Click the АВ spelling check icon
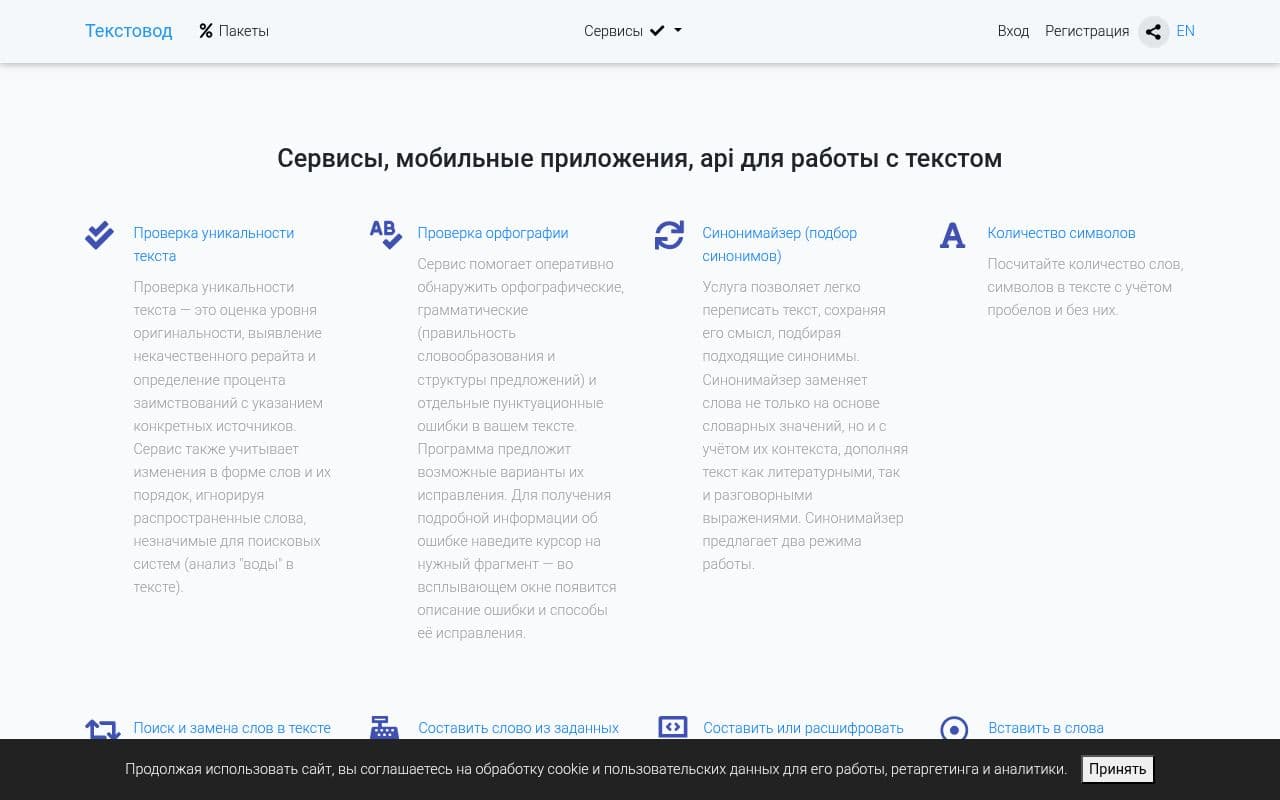This screenshot has width=1280, height=800. pos(385,235)
